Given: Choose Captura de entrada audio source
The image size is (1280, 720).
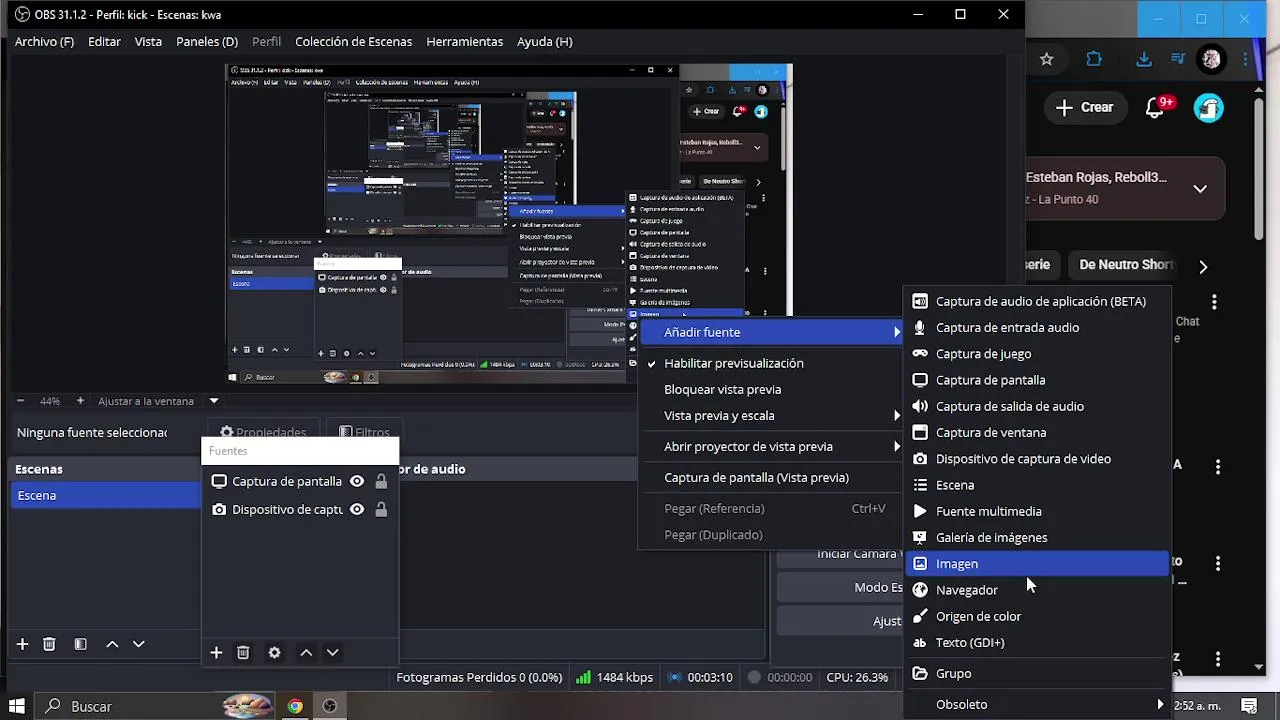Looking at the screenshot, I should [x=1037, y=327].
